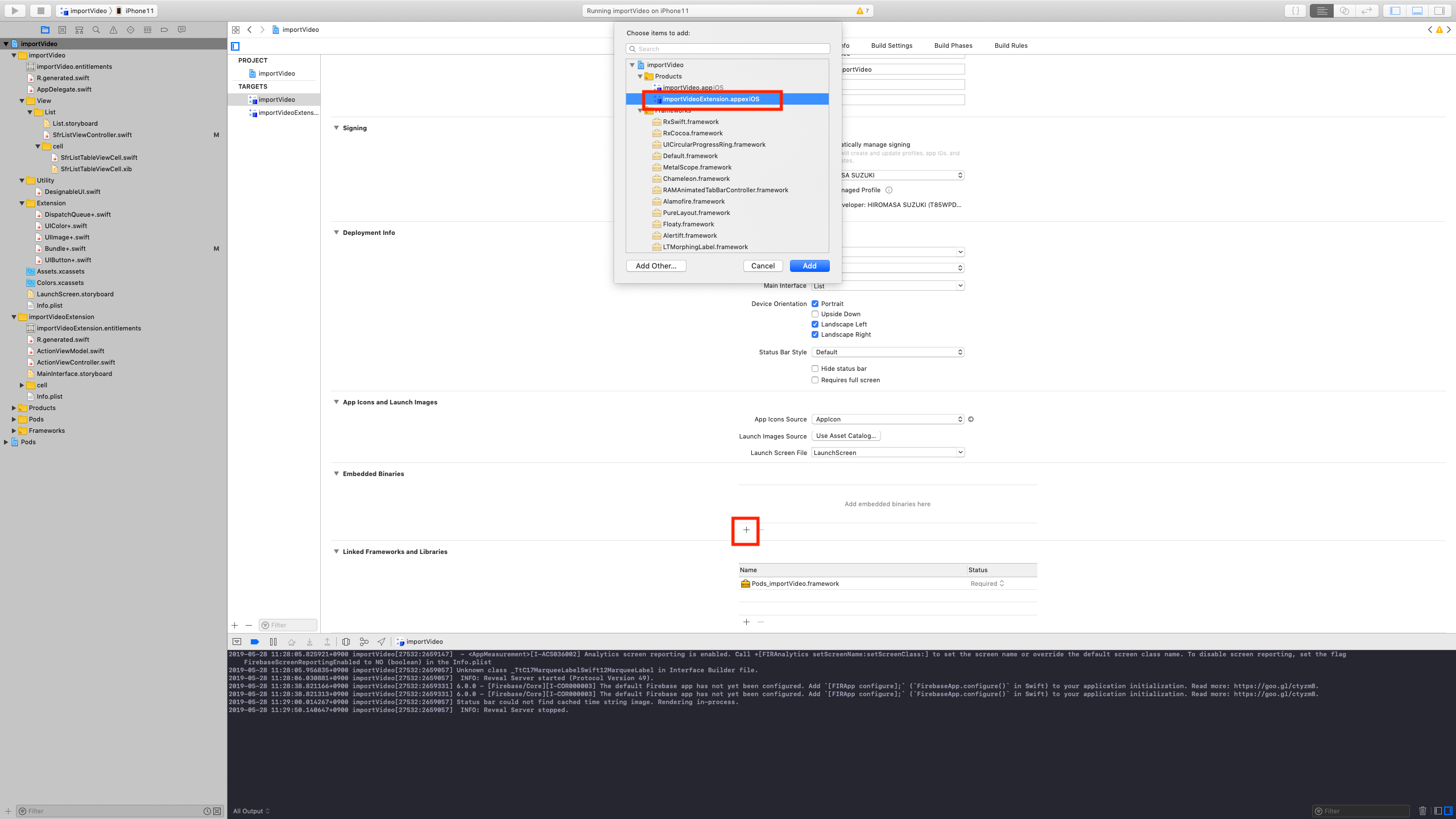
Task: Open the Debug View Hierarchy tool
Action: [x=347, y=642]
